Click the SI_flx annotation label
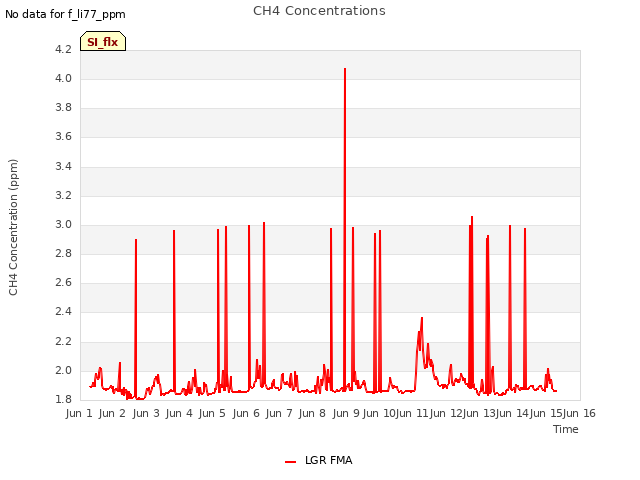The image size is (640, 480). [103, 42]
